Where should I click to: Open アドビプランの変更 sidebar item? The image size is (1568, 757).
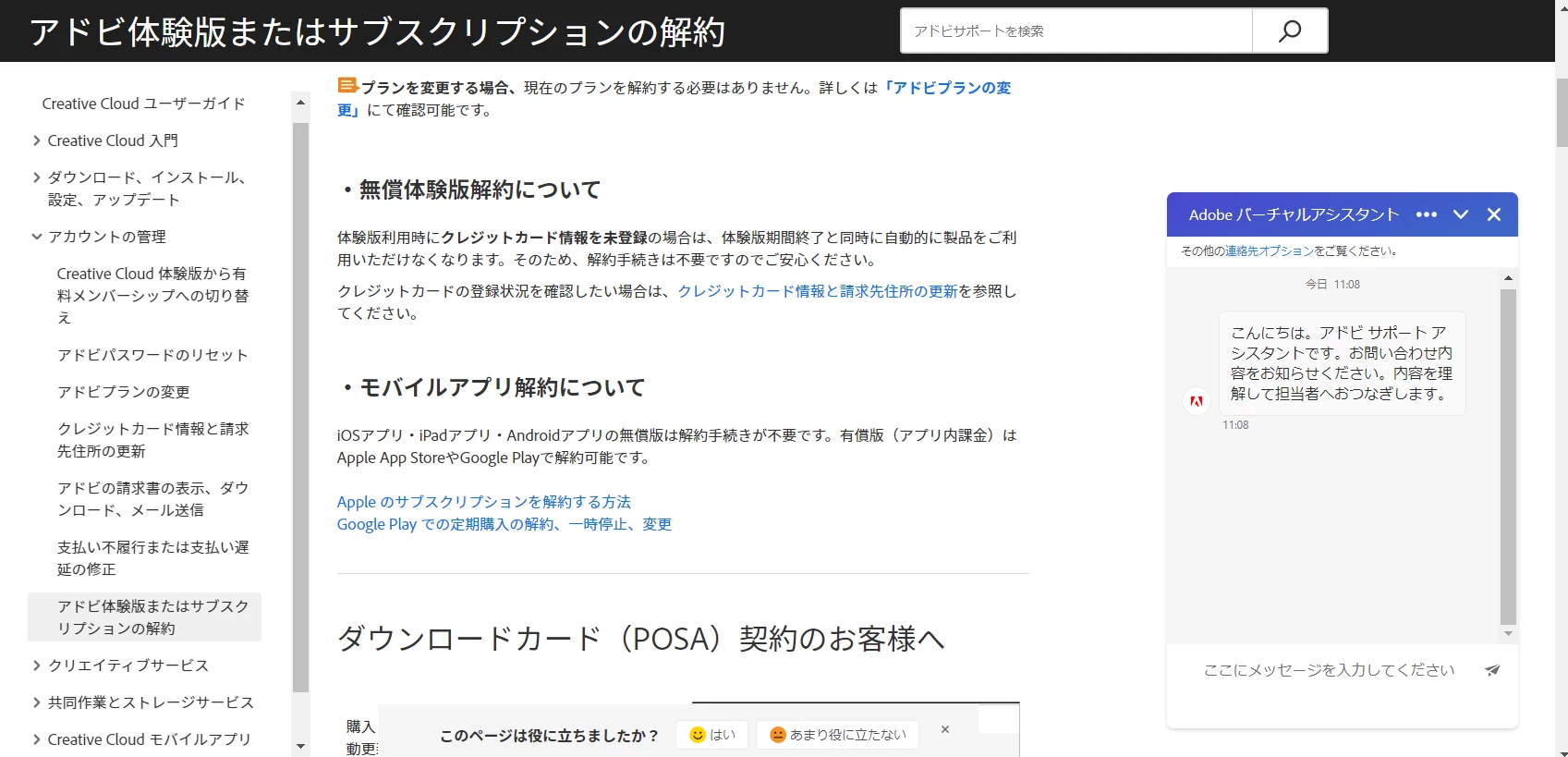[x=124, y=392]
